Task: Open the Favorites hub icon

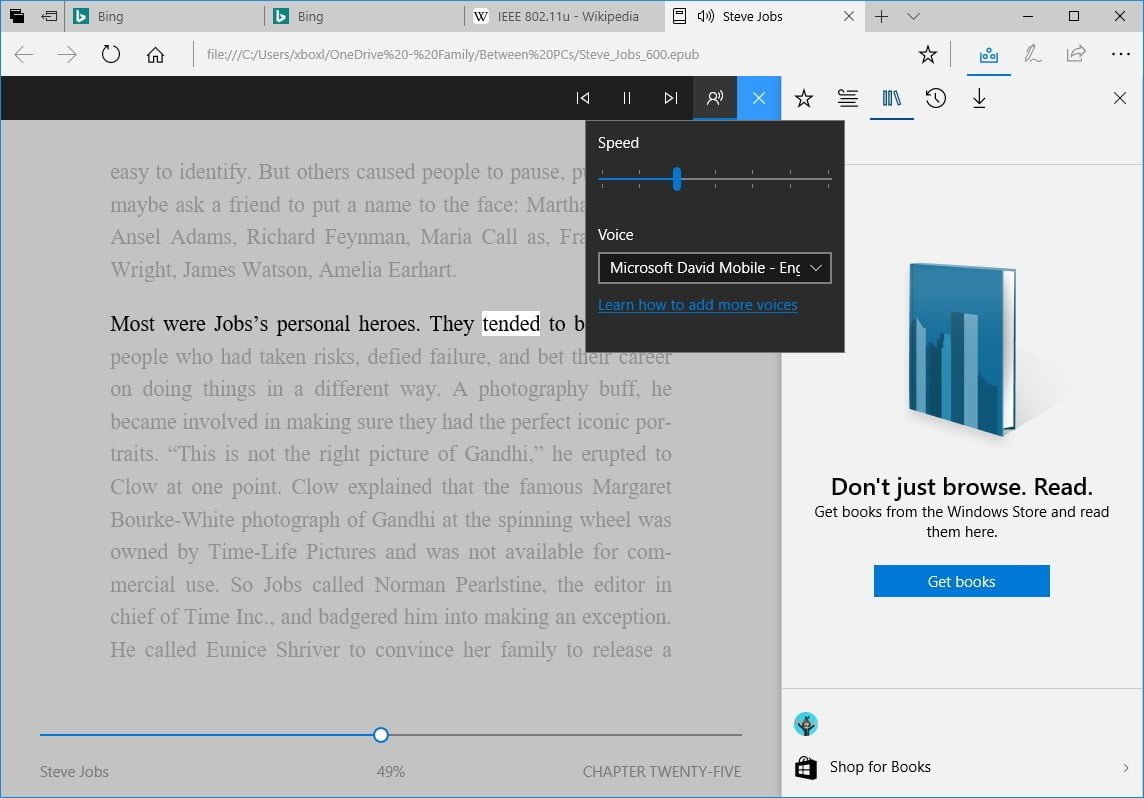Action: pyautogui.click(x=804, y=98)
